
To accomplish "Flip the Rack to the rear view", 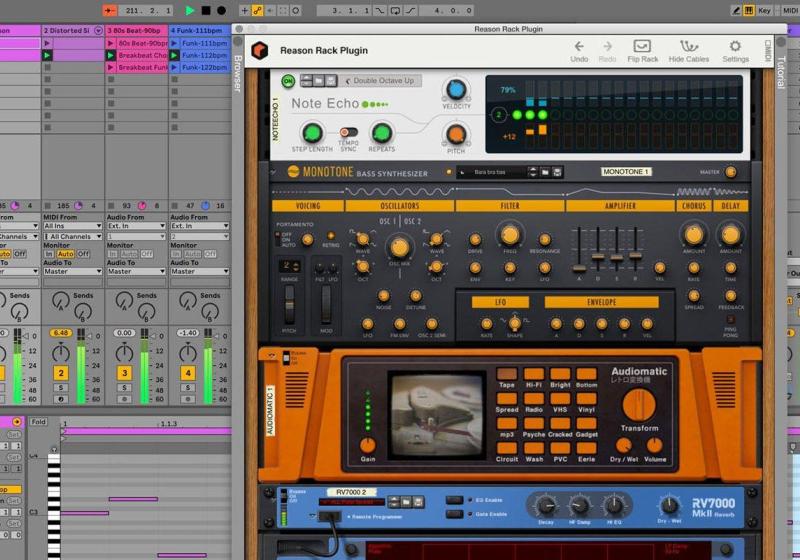I will pos(642,52).
